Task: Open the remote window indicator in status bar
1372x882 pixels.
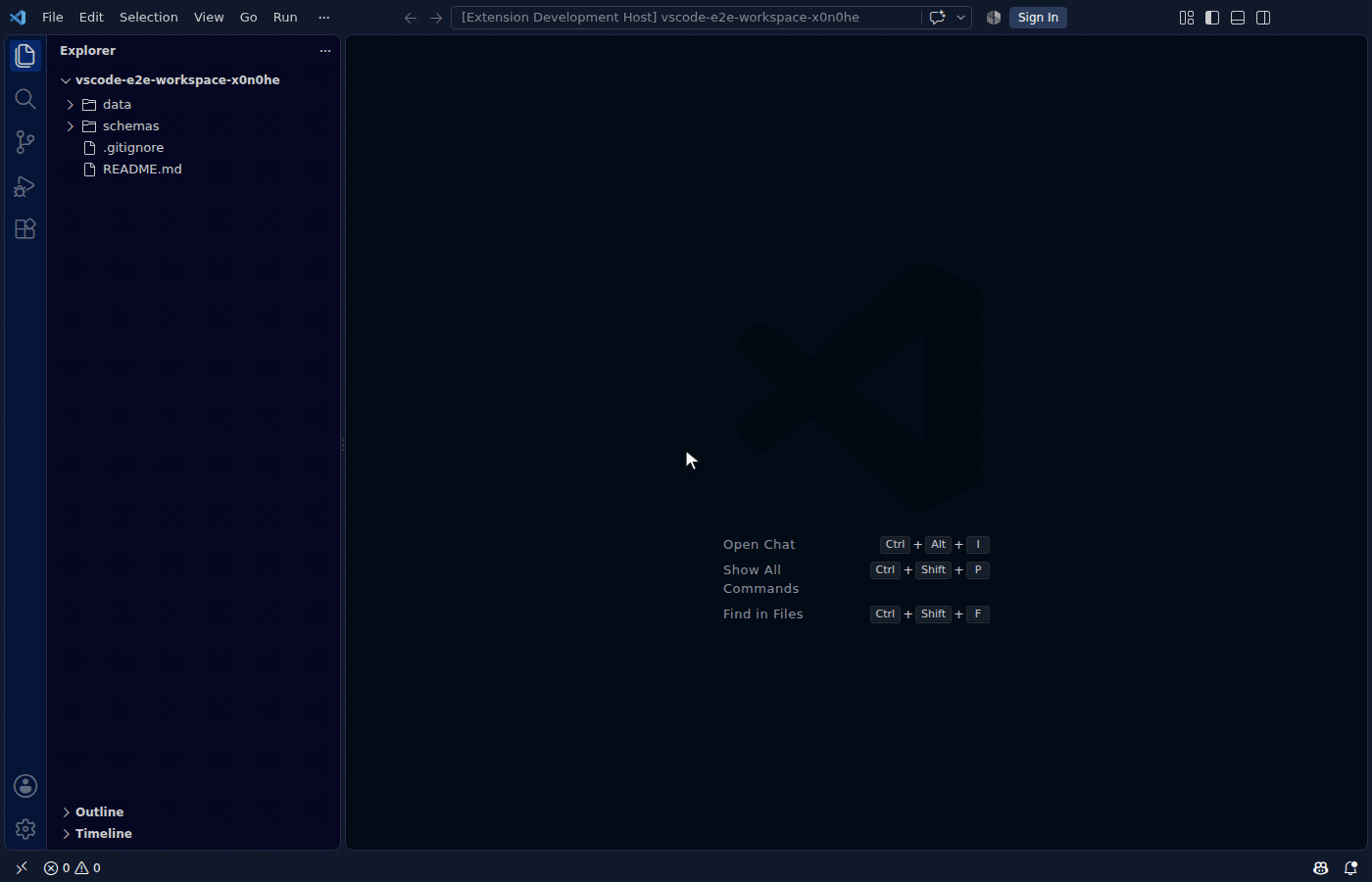Action: tap(22, 867)
